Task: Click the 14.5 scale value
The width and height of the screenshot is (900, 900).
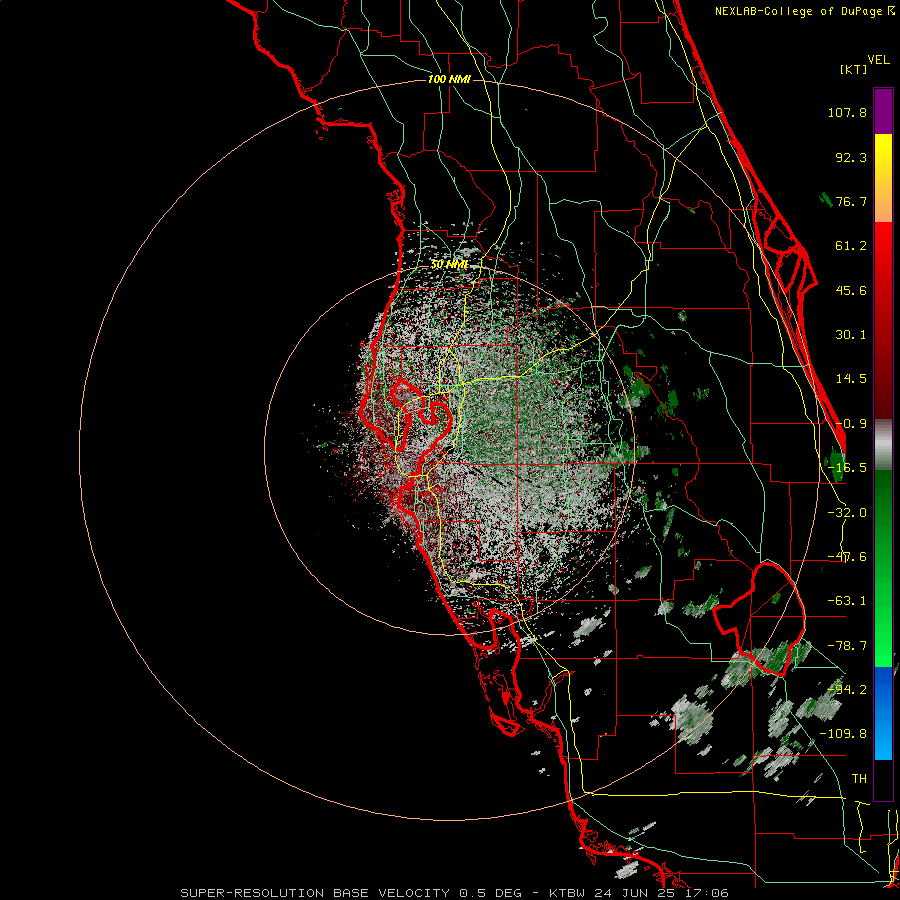Action: (851, 379)
